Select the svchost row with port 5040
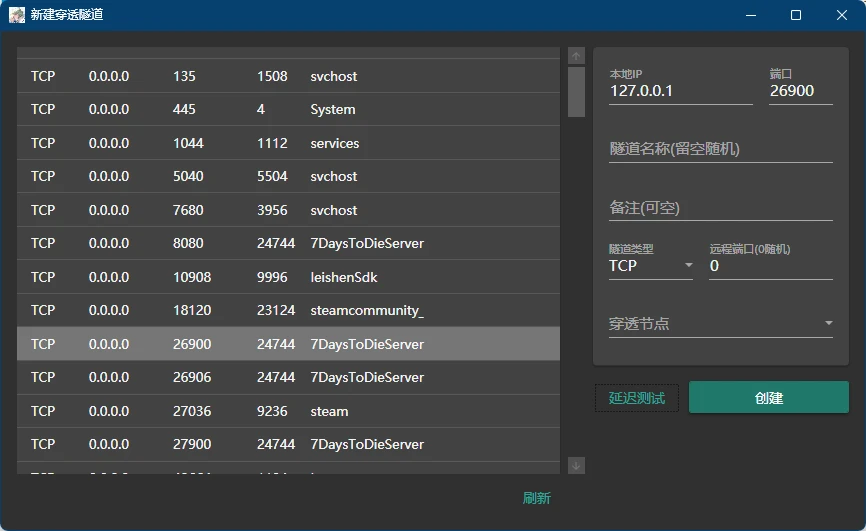 point(288,176)
